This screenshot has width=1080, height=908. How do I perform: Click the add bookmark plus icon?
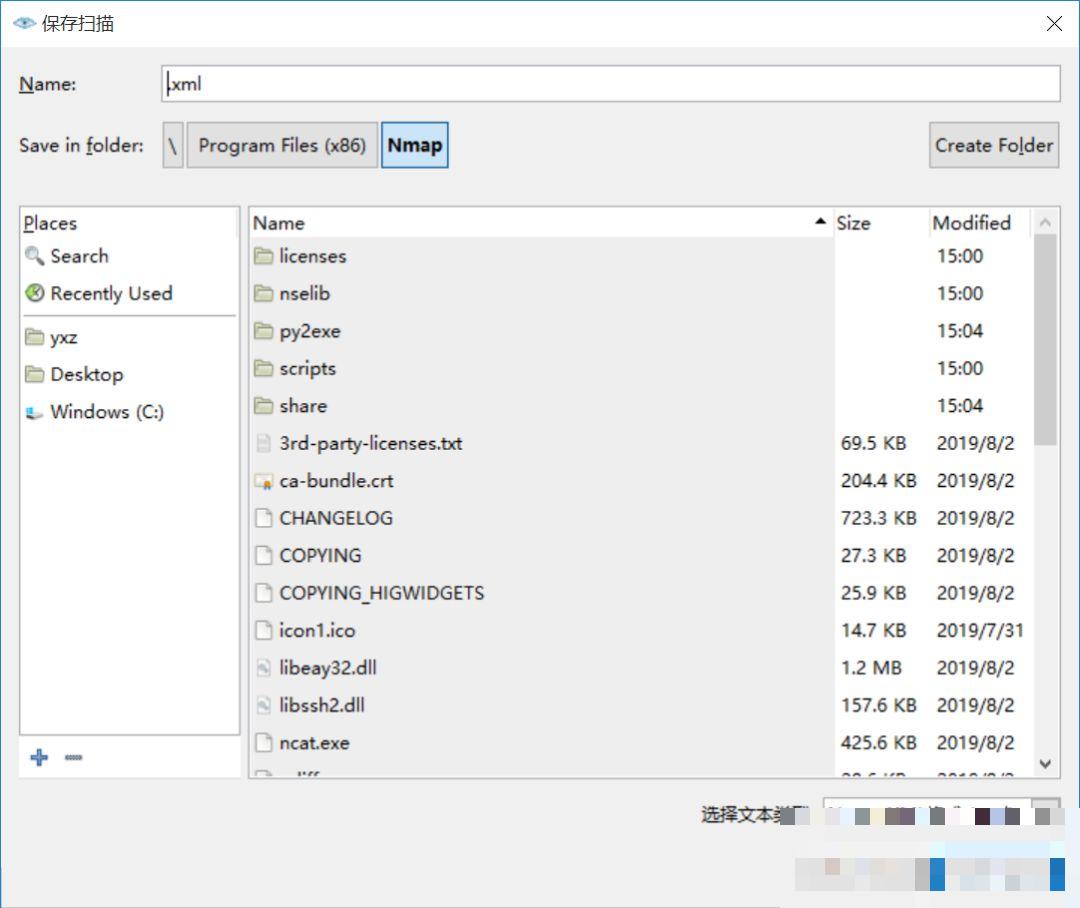[x=39, y=757]
